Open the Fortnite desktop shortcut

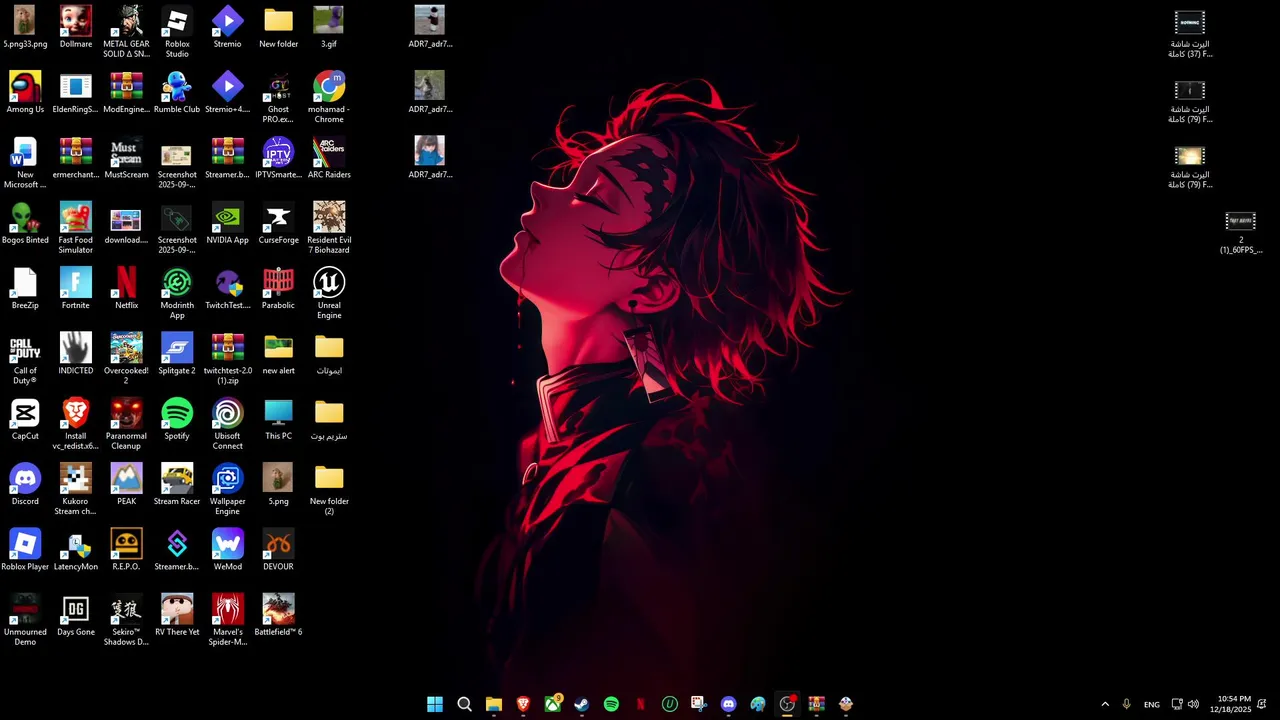pos(76,288)
